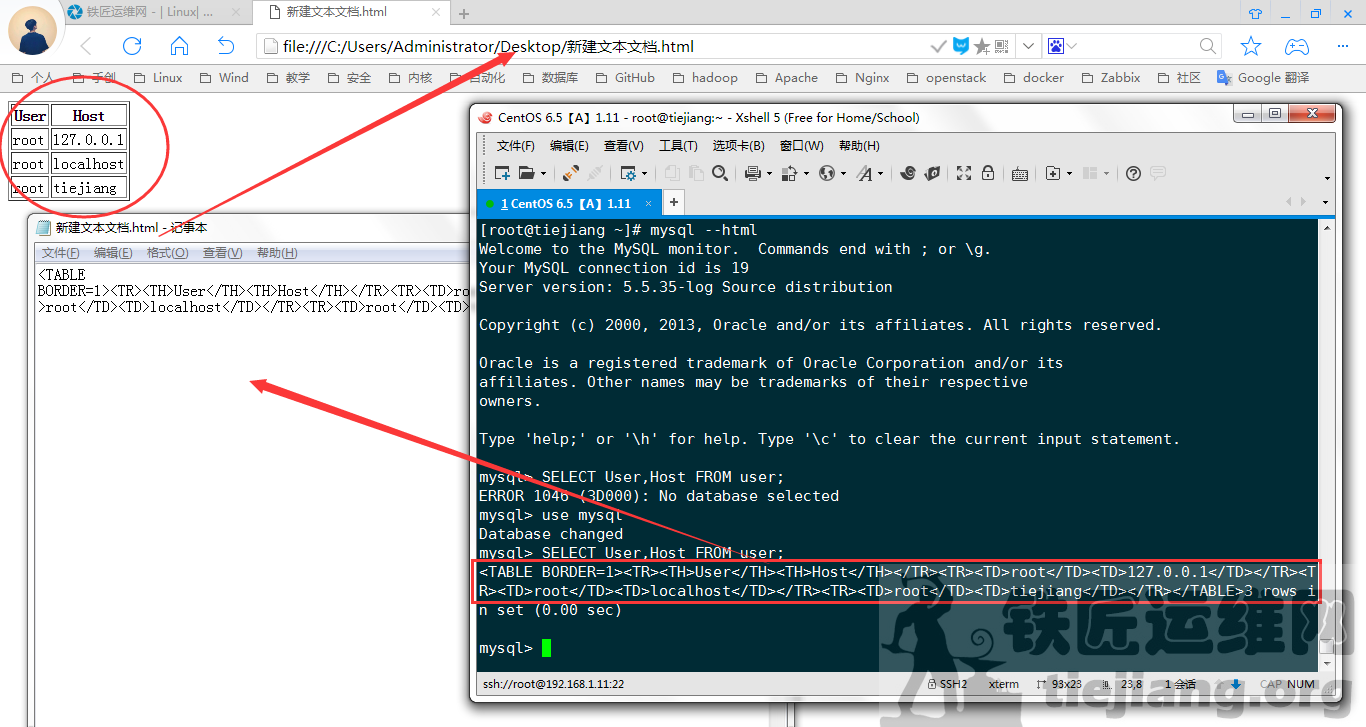Expand the Xshell font dropdown arrow
Viewport: 1366px width, 727px height.
(x=880, y=174)
